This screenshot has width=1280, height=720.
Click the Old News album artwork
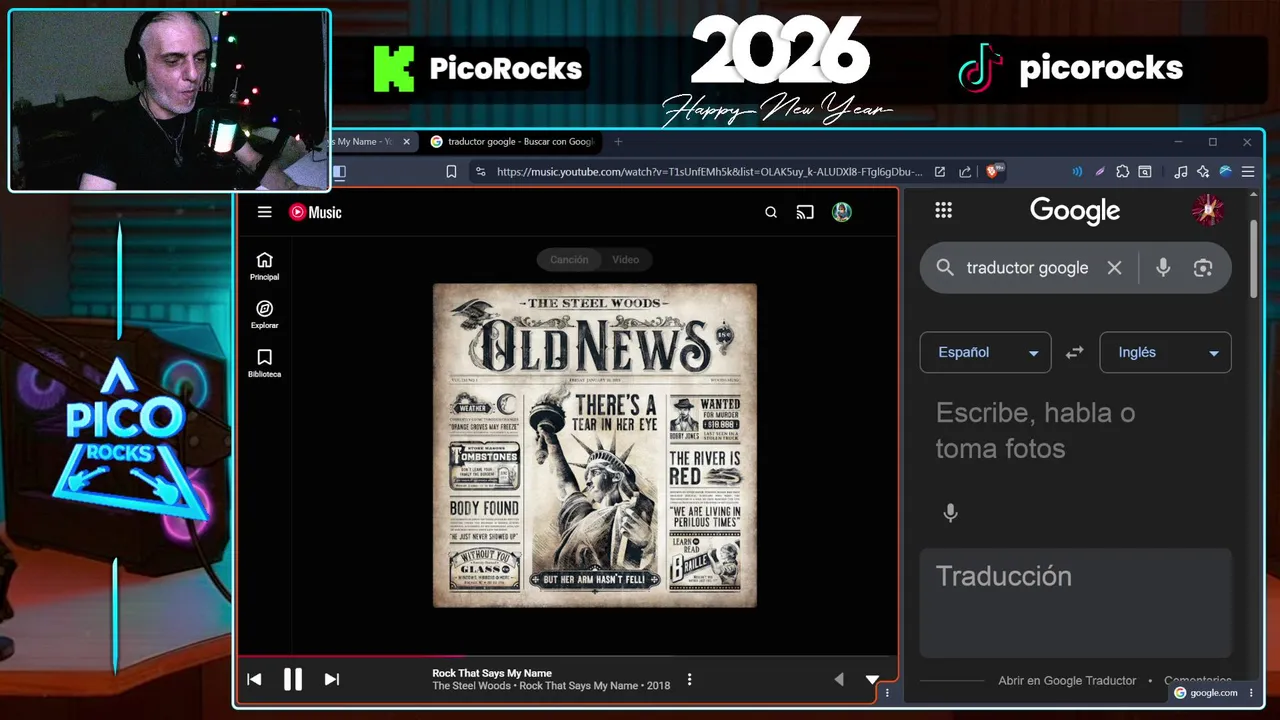[595, 445]
